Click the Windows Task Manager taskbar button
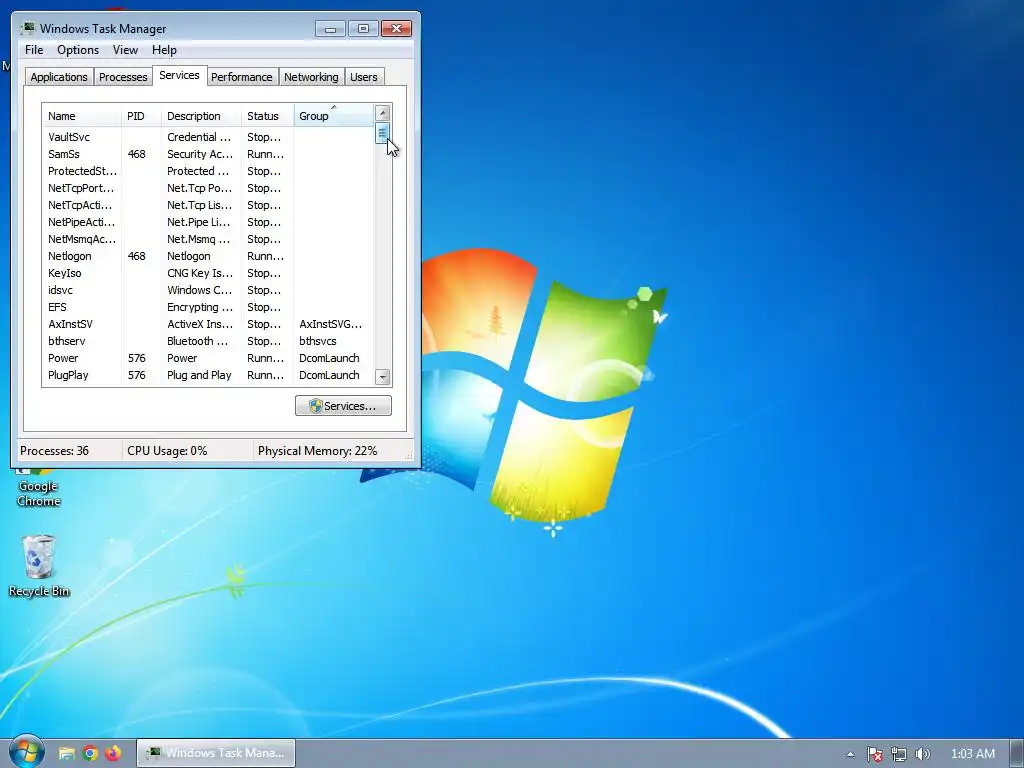The image size is (1024, 768). click(216, 753)
